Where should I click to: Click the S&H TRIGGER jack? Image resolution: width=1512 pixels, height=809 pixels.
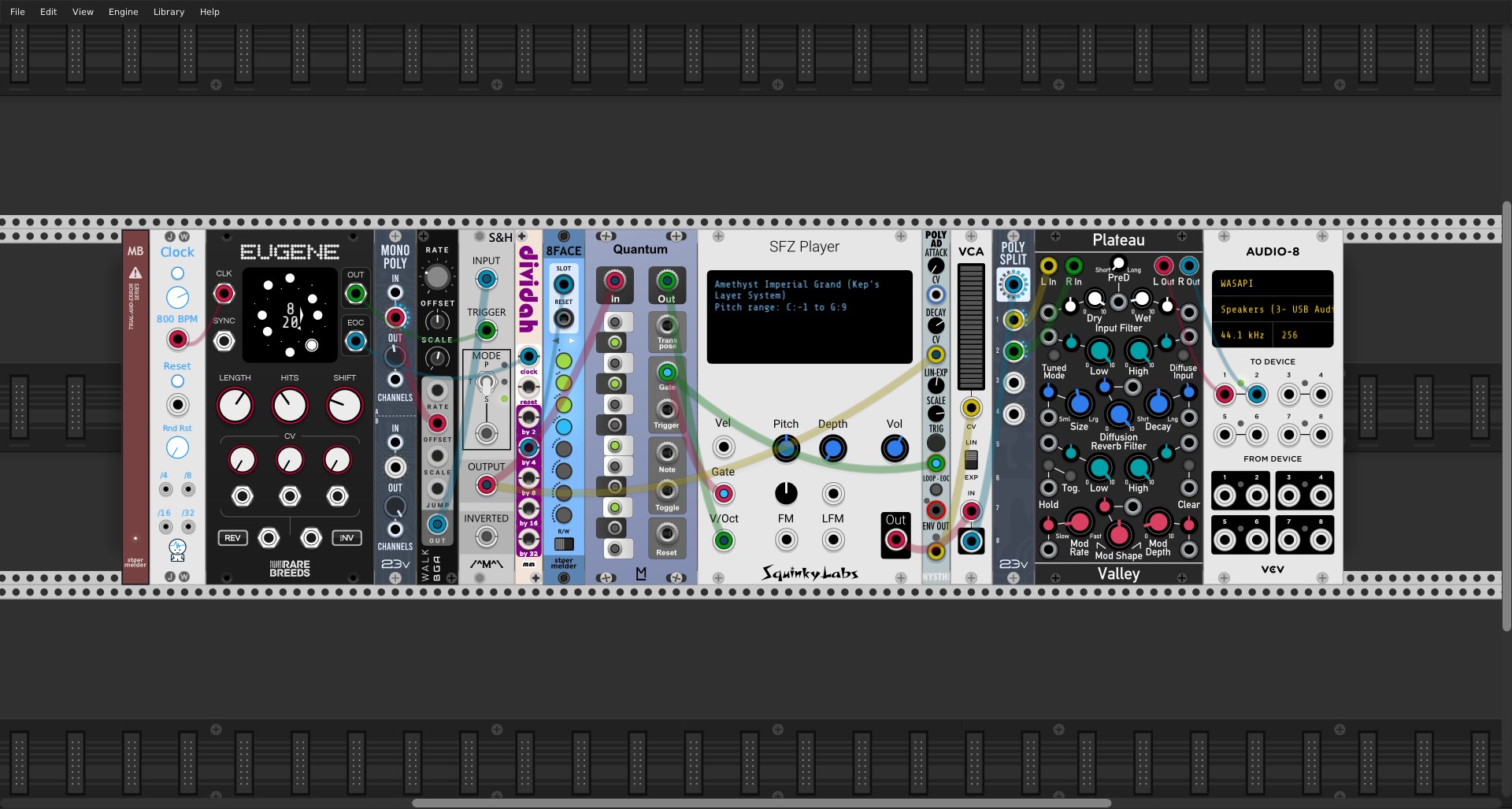point(487,331)
